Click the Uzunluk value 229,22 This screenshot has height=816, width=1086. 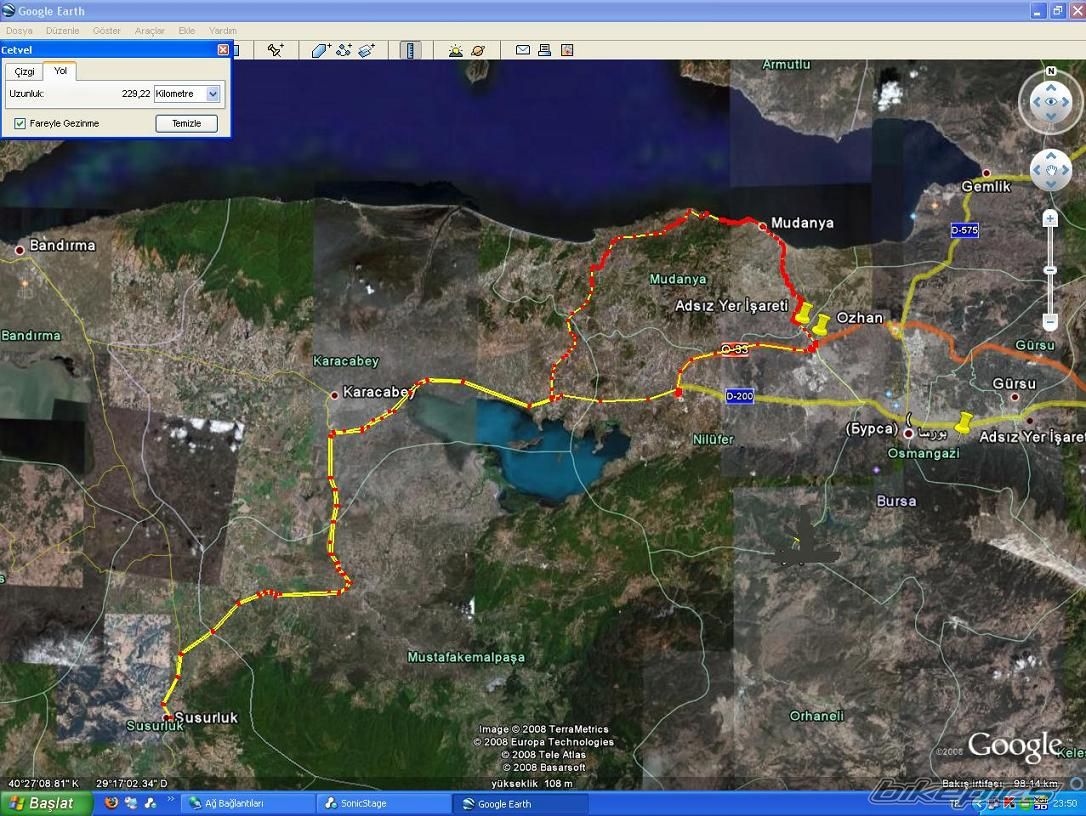136,94
